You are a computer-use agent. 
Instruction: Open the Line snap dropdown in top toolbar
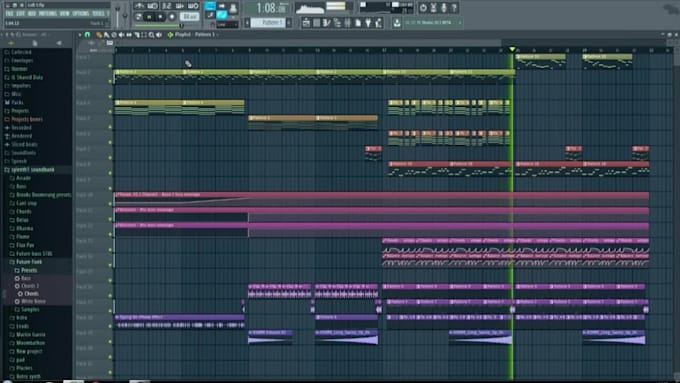[x=227, y=24]
